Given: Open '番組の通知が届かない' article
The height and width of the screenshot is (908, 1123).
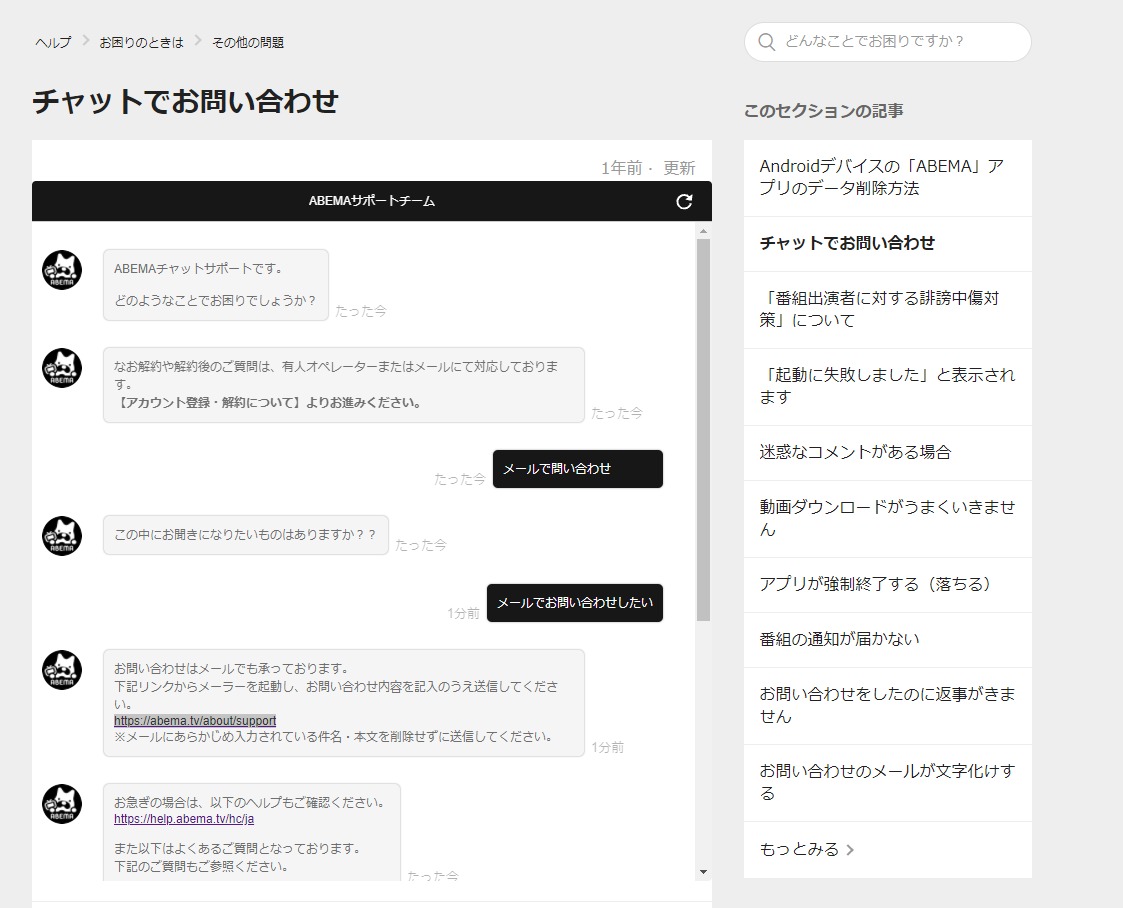Looking at the screenshot, I should click(x=887, y=639).
